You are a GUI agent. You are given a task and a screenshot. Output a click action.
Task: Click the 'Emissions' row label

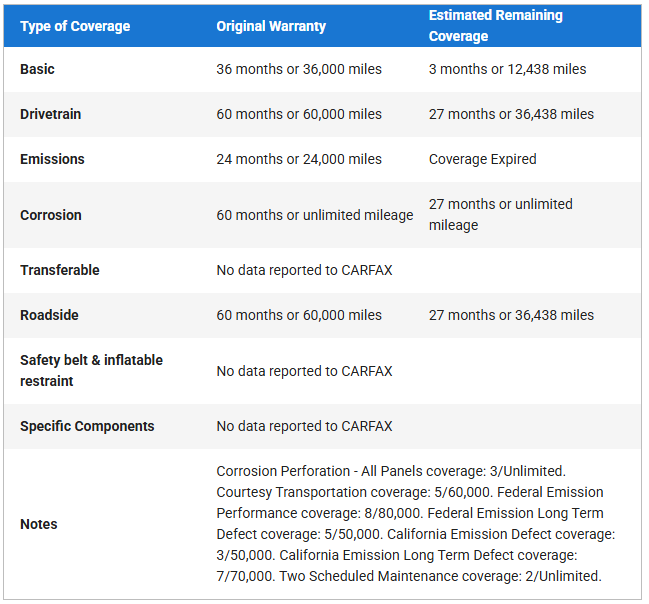(x=52, y=159)
